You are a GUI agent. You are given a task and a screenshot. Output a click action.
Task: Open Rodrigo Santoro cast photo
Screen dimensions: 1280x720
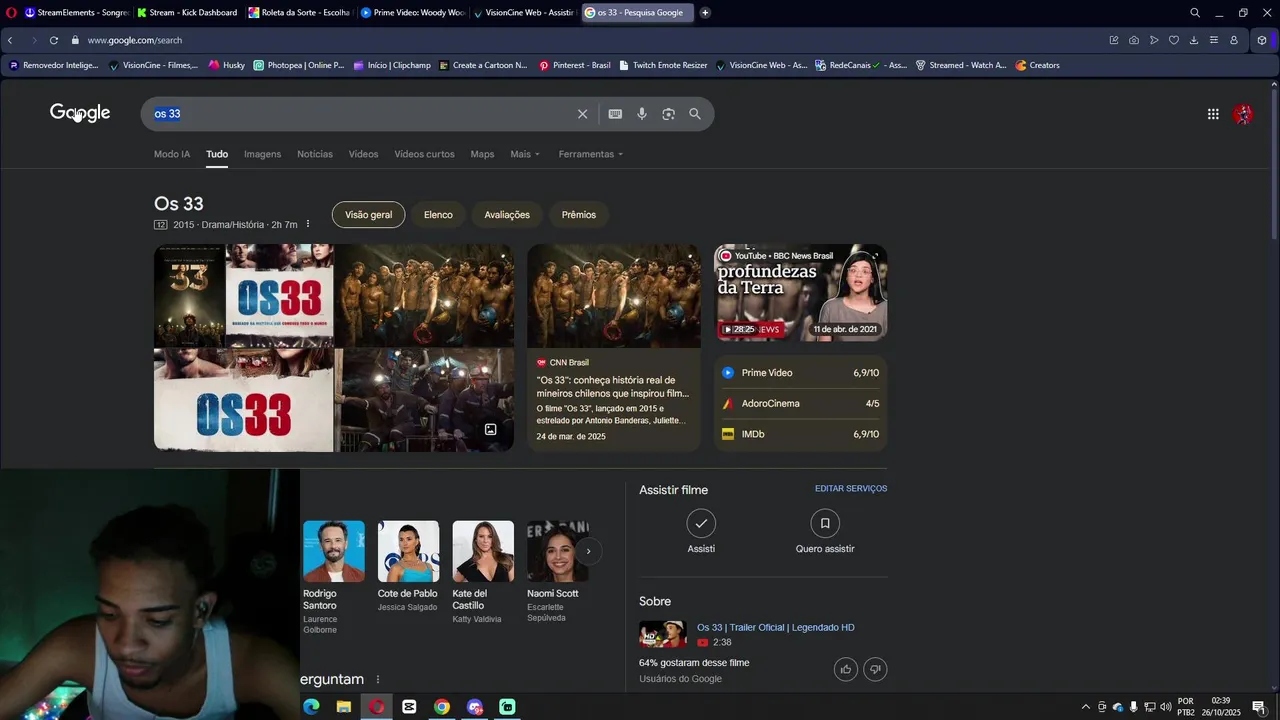point(334,551)
